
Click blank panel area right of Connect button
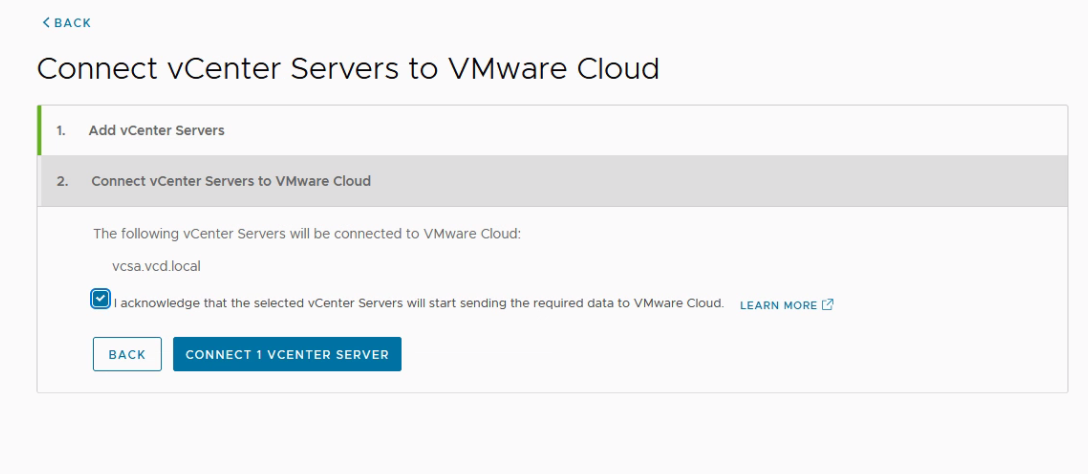pyautogui.click(x=700, y=354)
